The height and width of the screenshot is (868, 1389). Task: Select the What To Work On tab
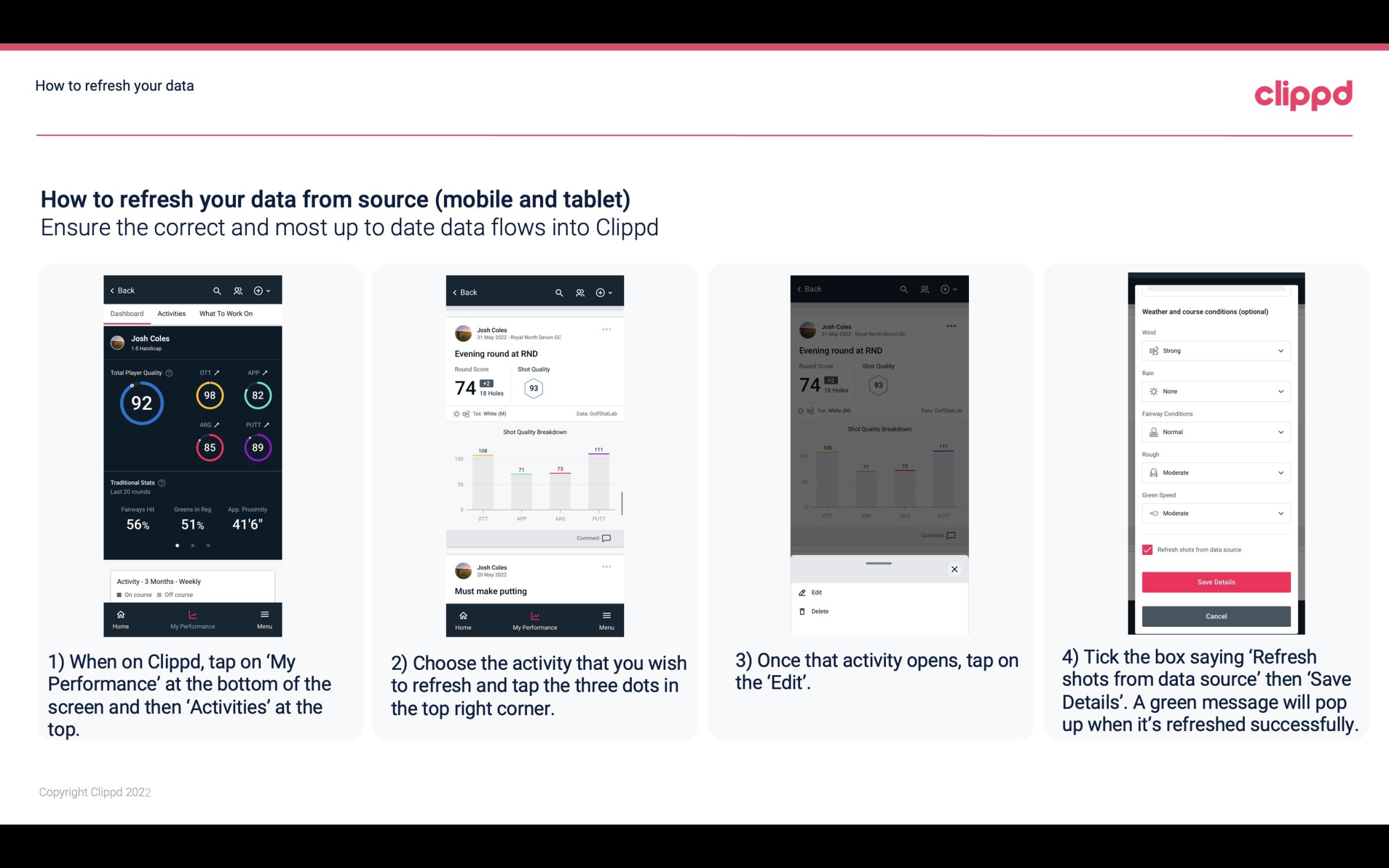pyautogui.click(x=224, y=313)
